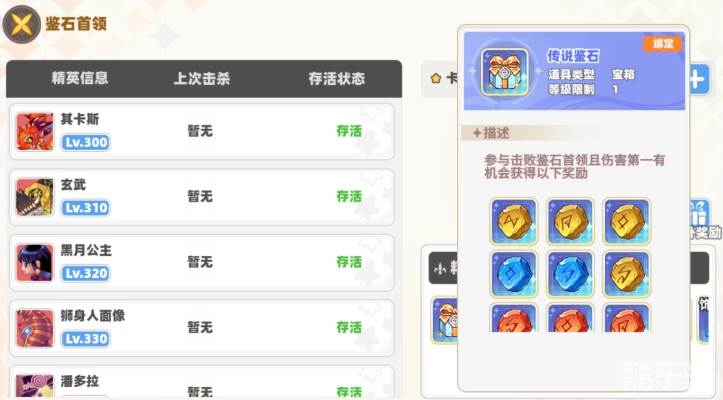Image resolution: width=723 pixels, height=400 pixels.
Task: Select 狮身人面像 boss portrait
Action: [x=35, y=328]
